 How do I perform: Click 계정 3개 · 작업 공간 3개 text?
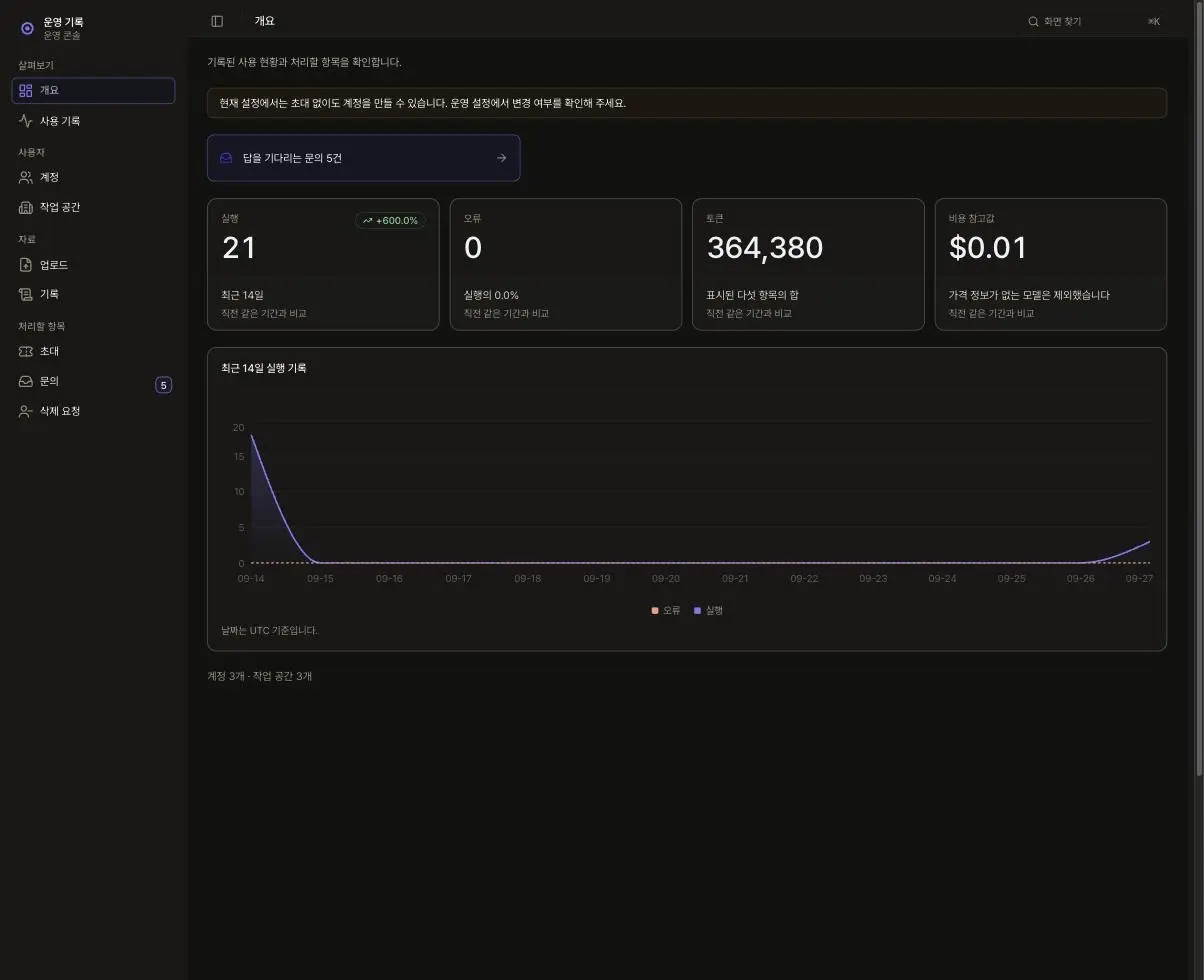259,677
